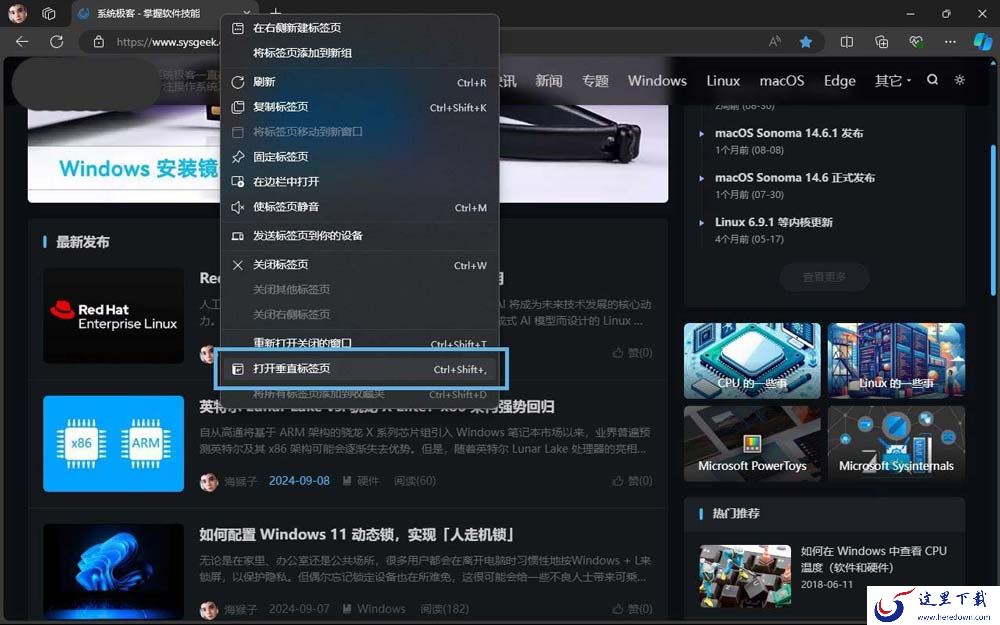Open the three-dot settings menu
The height and width of the screenshot is (625, 1000).
(x=950, y=42)
